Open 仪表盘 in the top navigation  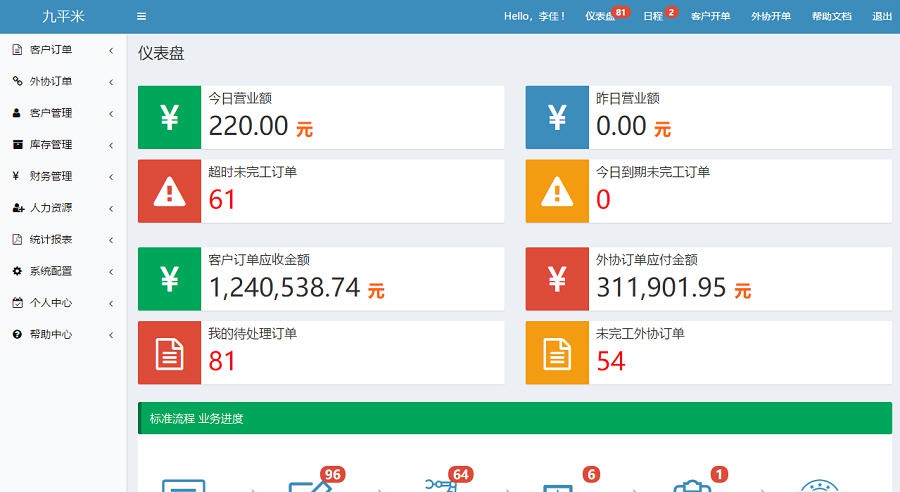click(x=599, y=17)
